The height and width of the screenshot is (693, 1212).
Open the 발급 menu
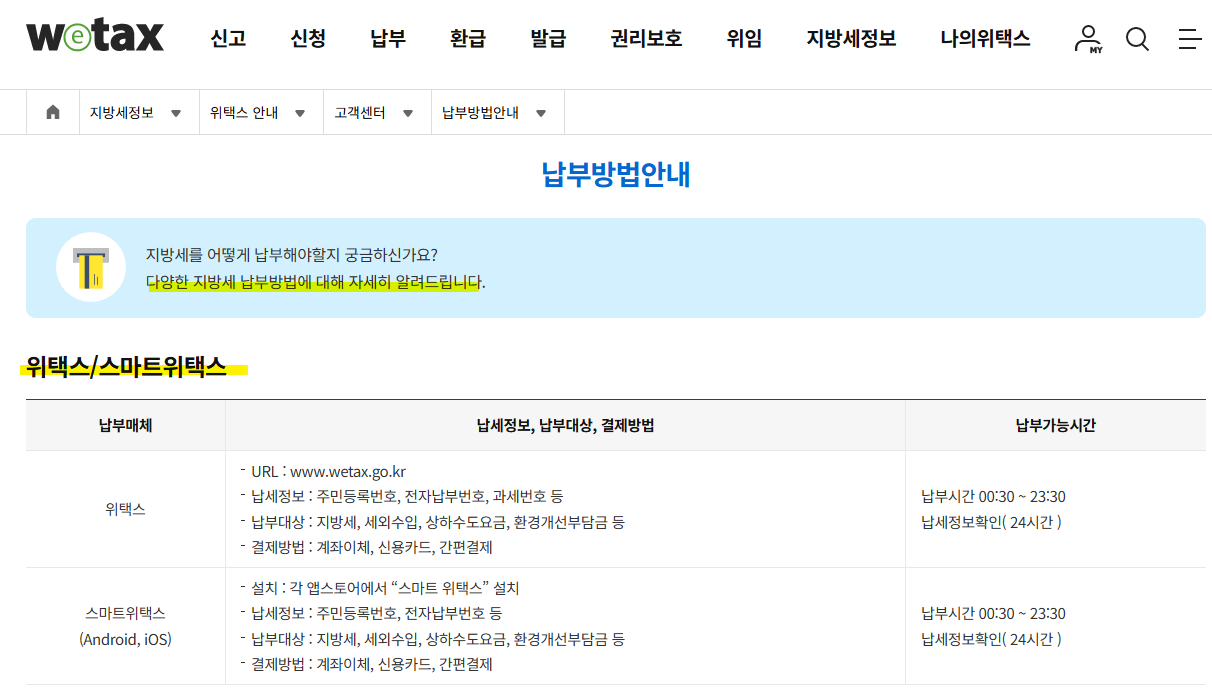click(x=548, y=39)
